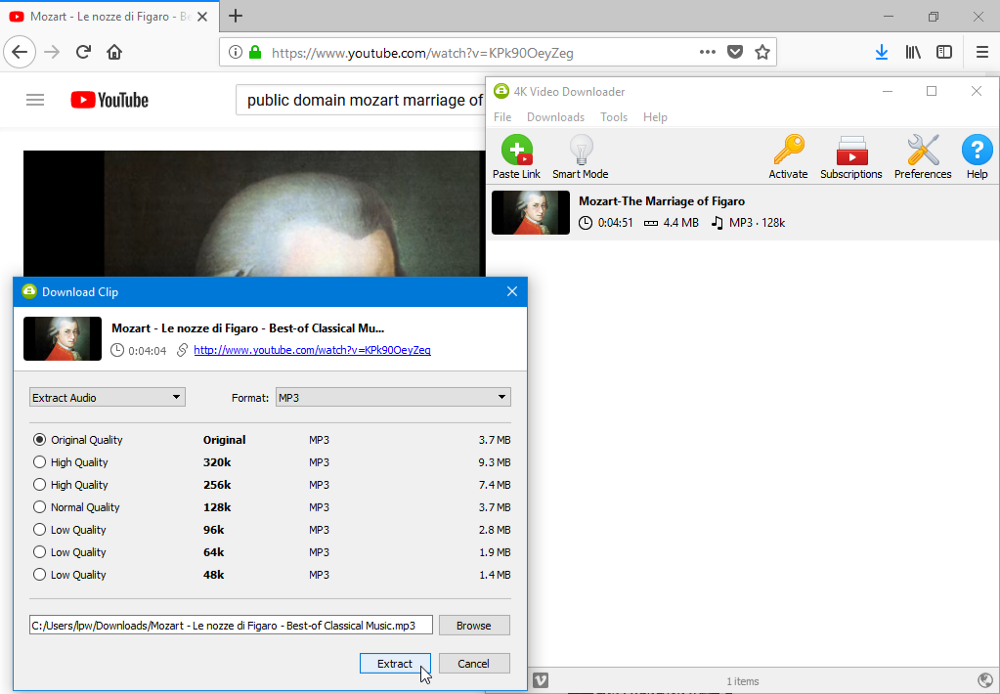Select High Quality 256k option
The height and width of the screenshot is (694, 1000).
(40, 485)
